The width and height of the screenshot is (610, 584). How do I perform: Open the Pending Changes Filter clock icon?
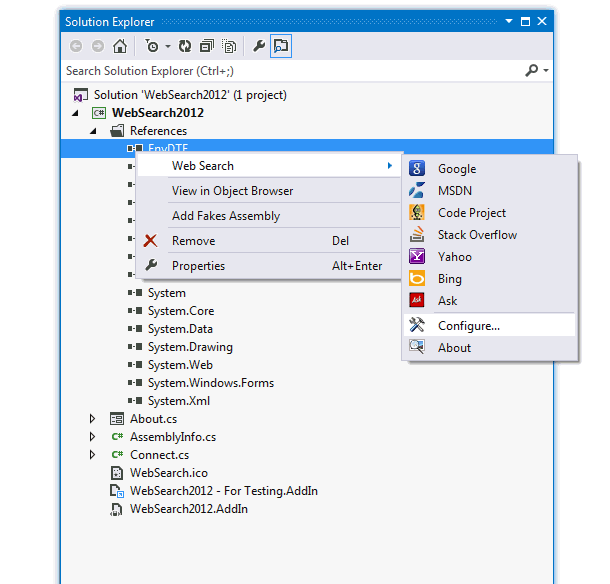coord(152,46)
